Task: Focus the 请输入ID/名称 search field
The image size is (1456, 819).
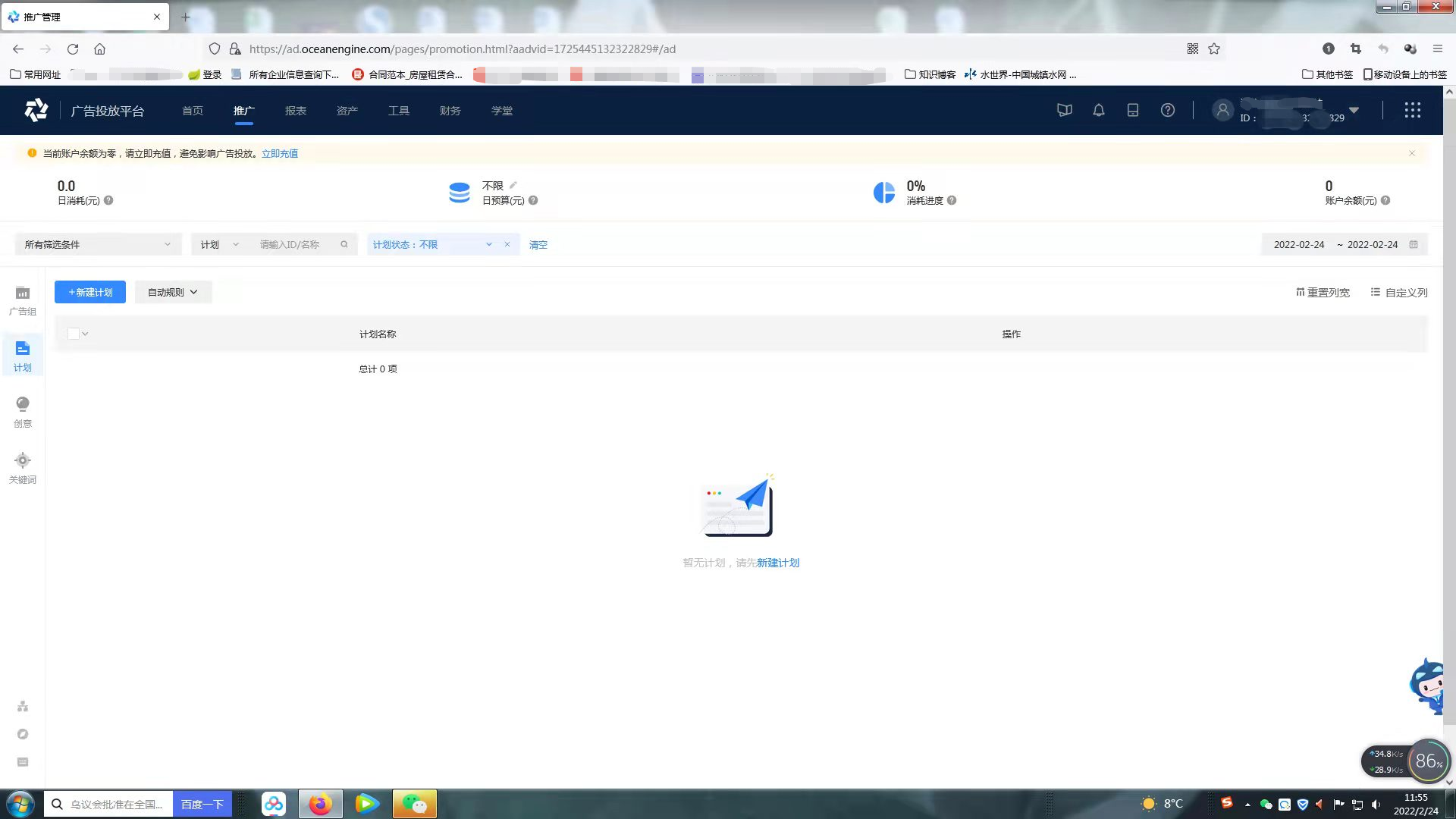Action: tap(292, 244)
